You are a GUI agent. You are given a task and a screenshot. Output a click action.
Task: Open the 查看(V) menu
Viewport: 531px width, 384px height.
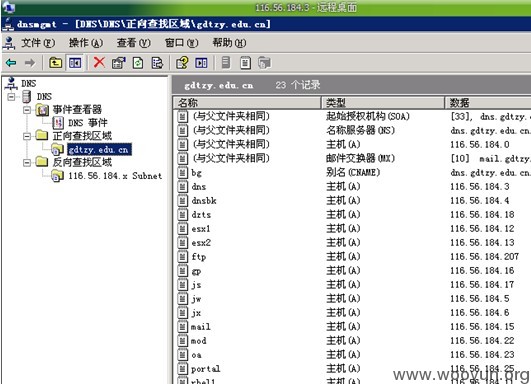point(133,43)
